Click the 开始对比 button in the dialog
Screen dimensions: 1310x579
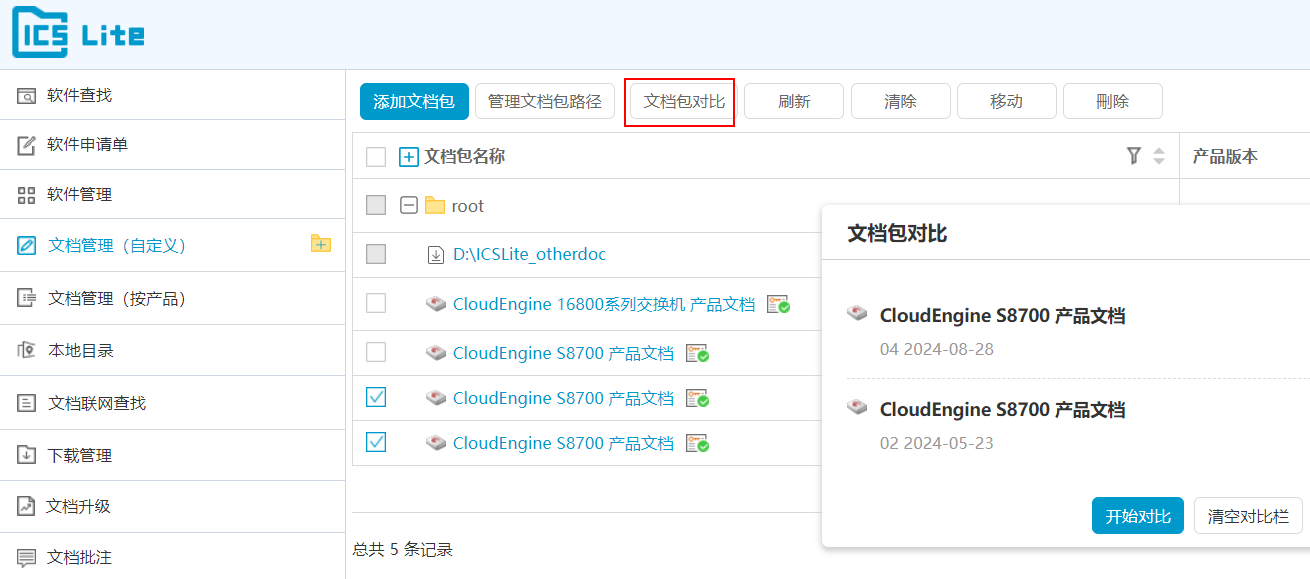[1137, 515]
